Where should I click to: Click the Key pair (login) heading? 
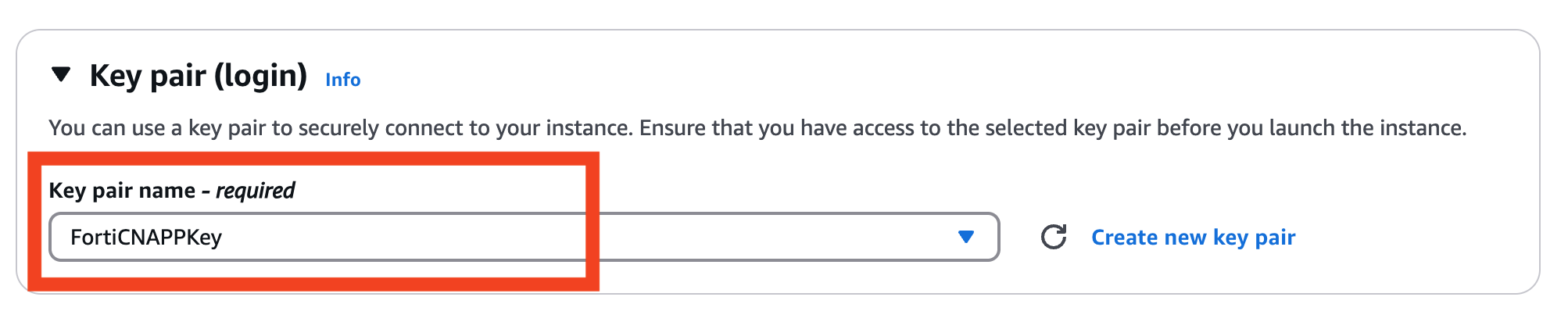[x=199, y=76]
